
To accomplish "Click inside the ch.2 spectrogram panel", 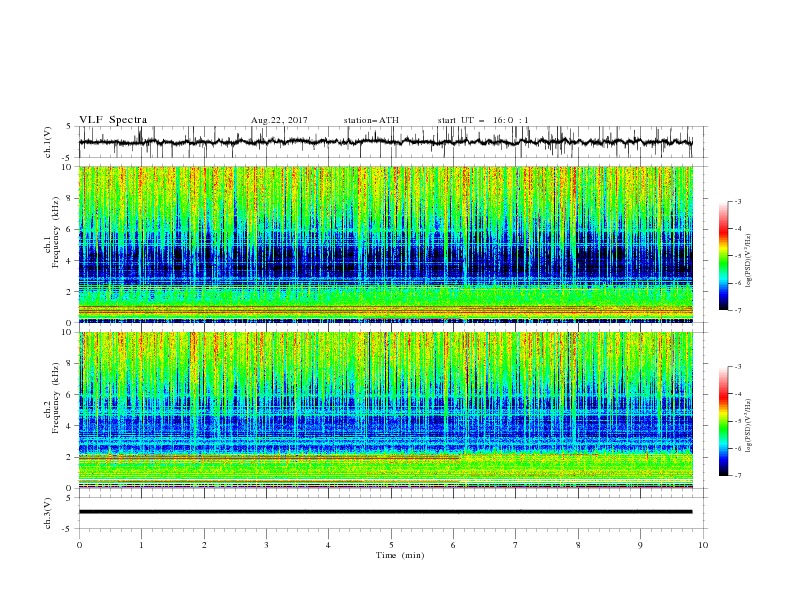I will pyautogui.click(x=385, y=410).
